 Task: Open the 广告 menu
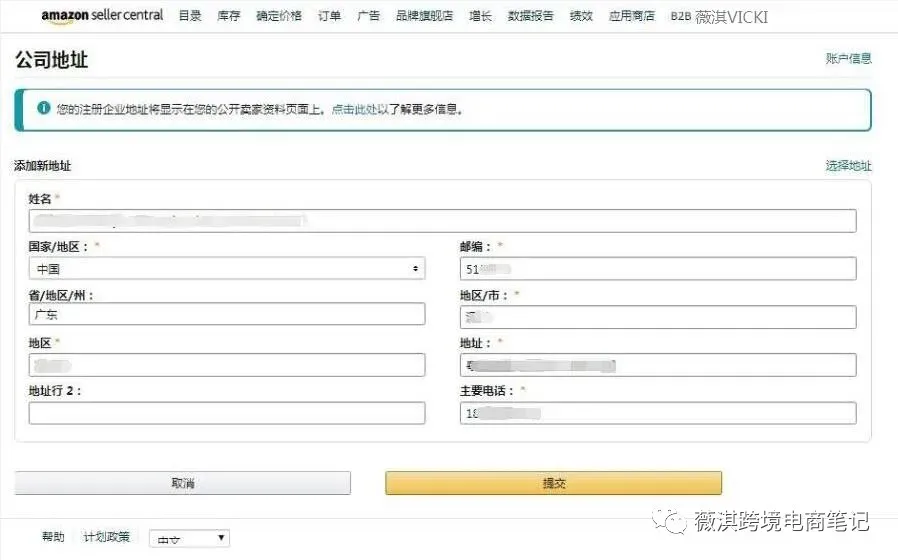[x=368, y=16]
